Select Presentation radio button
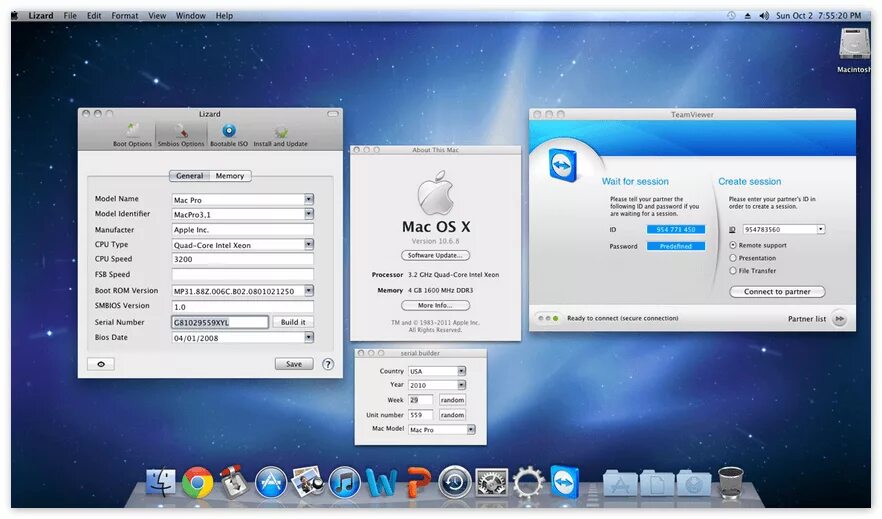 coord(733,258)
